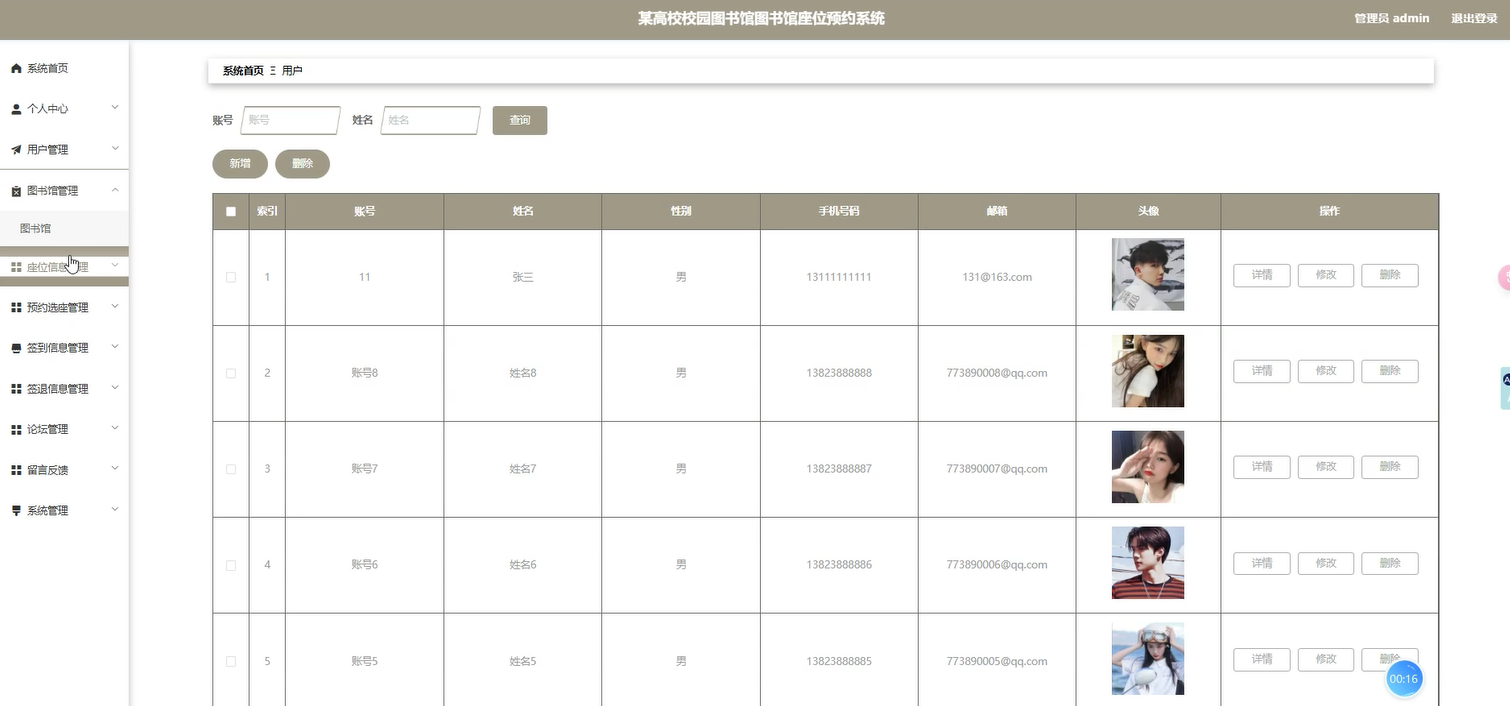1510x706 pixels.
Task: Click 退出登录 to log out
Action: click(1474, 19)
